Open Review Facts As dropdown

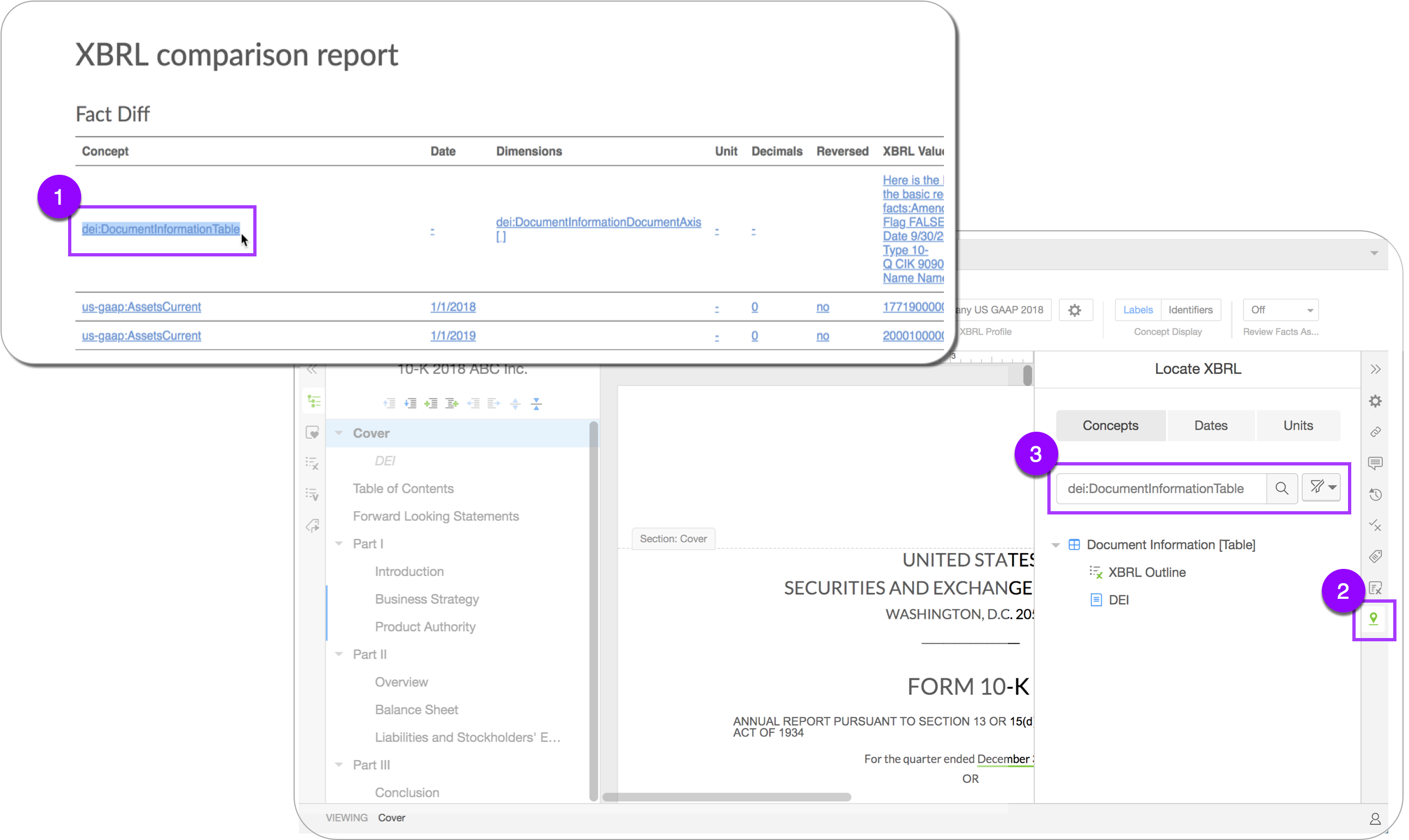1280,310
